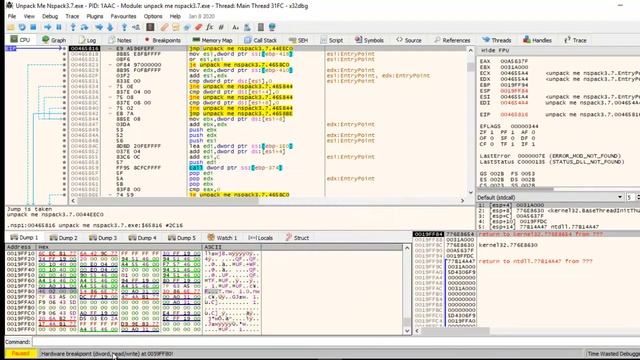Screen dimensions: 640x360
Task: Open the File menu
Action: [x=12, y=16]
